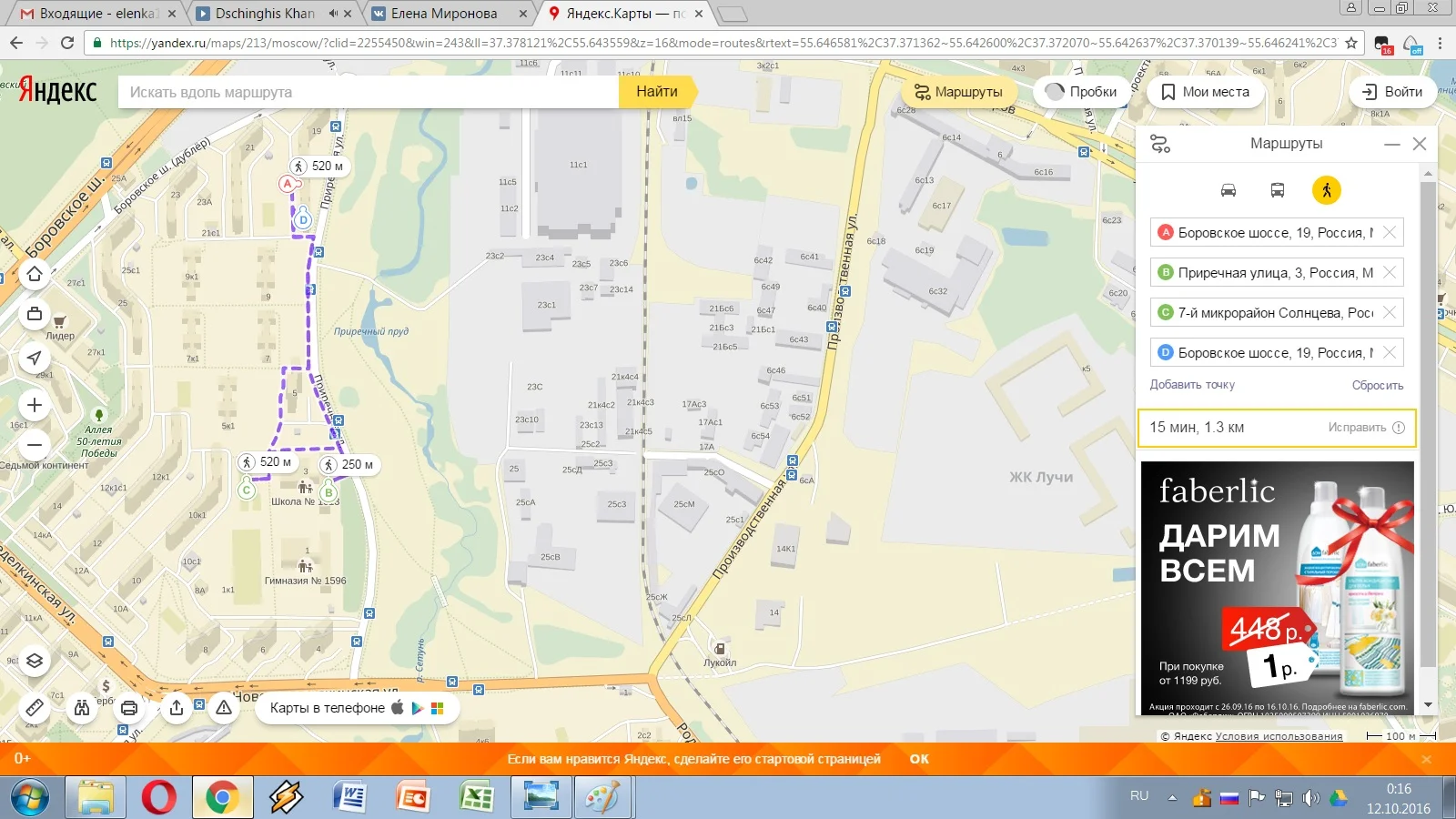Print the map using the printer icon
Viewport: 1456px width, 819px height.
[x=129, y=707]
